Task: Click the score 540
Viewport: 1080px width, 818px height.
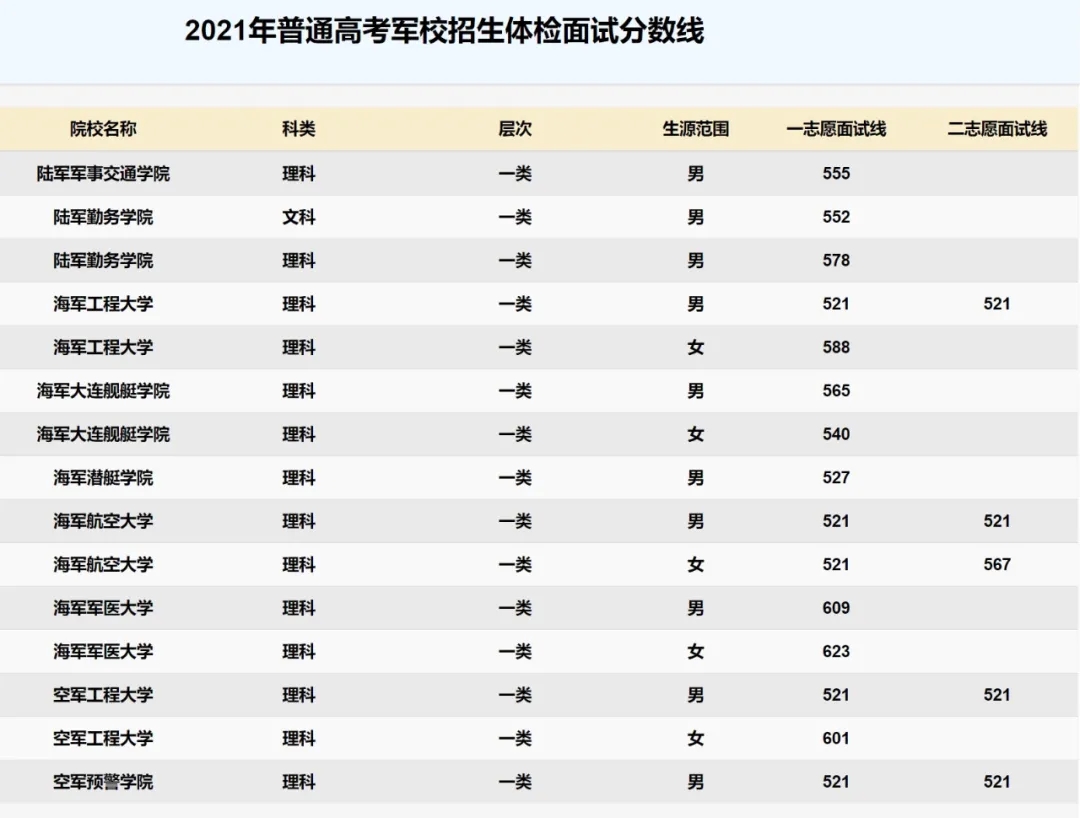Action: (x=836, y=434)
